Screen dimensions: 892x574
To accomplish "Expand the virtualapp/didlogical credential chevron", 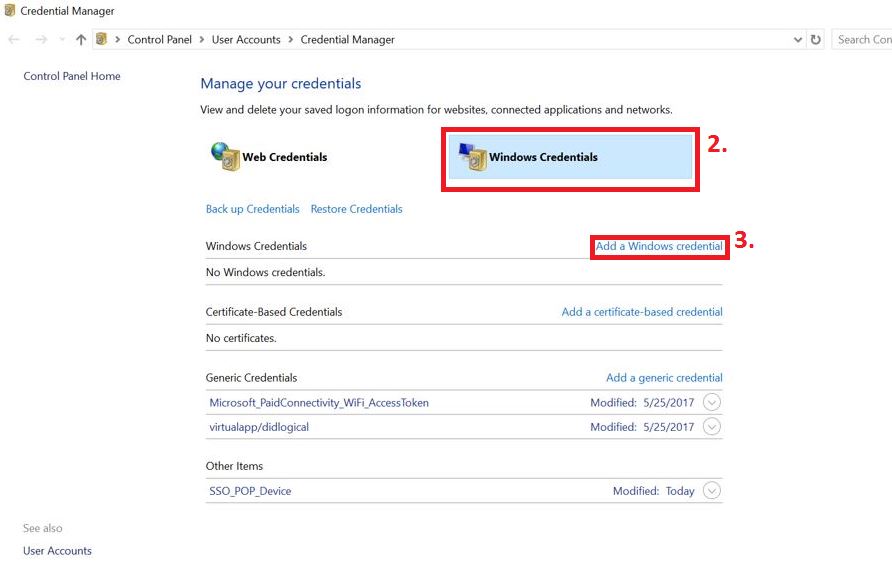I will [x=712, y=426].
